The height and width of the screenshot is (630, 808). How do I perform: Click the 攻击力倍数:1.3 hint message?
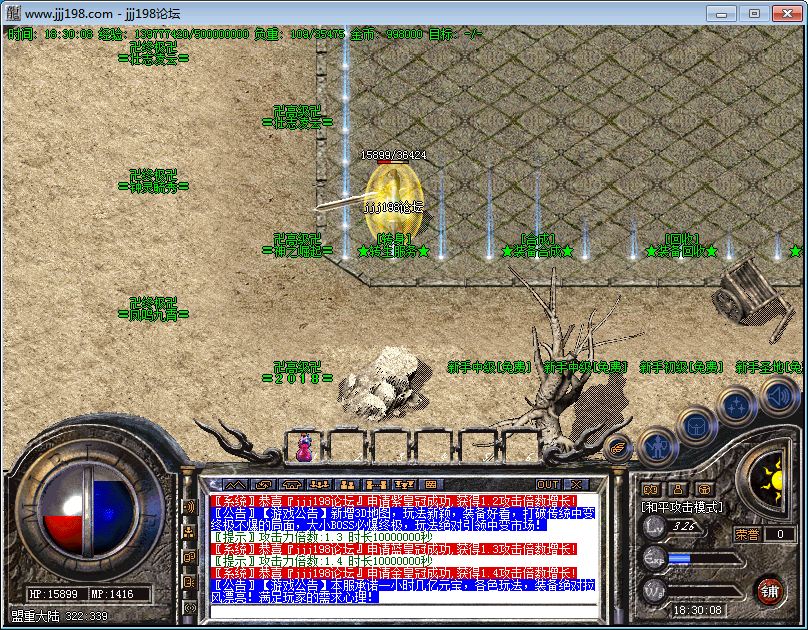pos(322,537)
